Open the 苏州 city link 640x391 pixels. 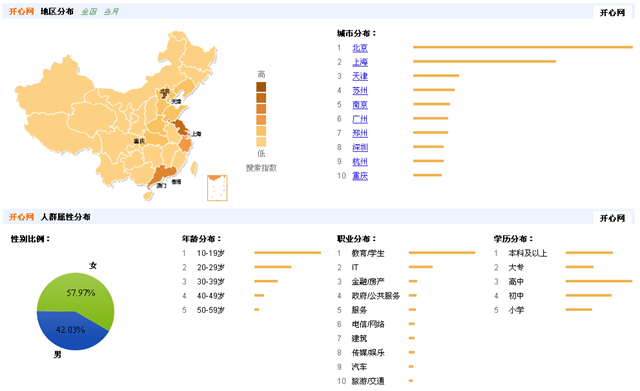(x=360, y=91)
